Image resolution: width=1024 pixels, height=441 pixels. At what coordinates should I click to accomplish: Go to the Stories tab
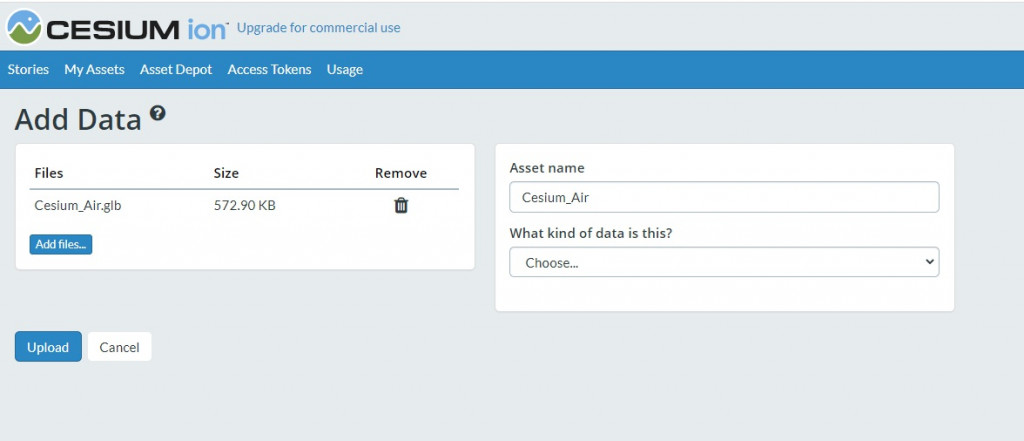pos(28,70)
